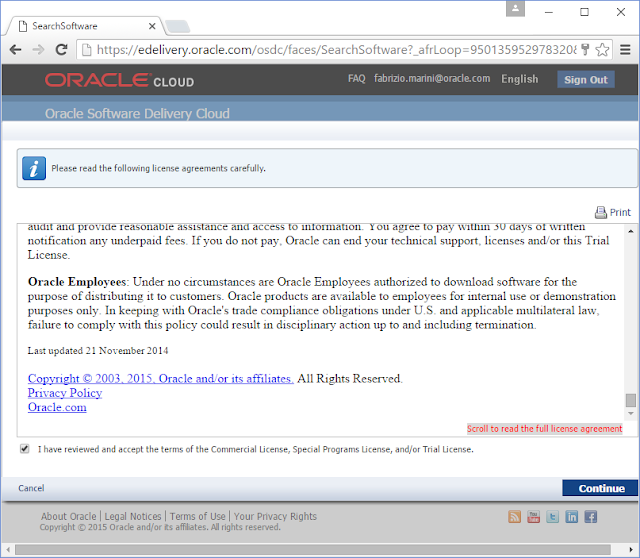This screenshot has height=558, width=640.
Task: Go back using the browser back arrow
Action: click(x=16, y=50)
